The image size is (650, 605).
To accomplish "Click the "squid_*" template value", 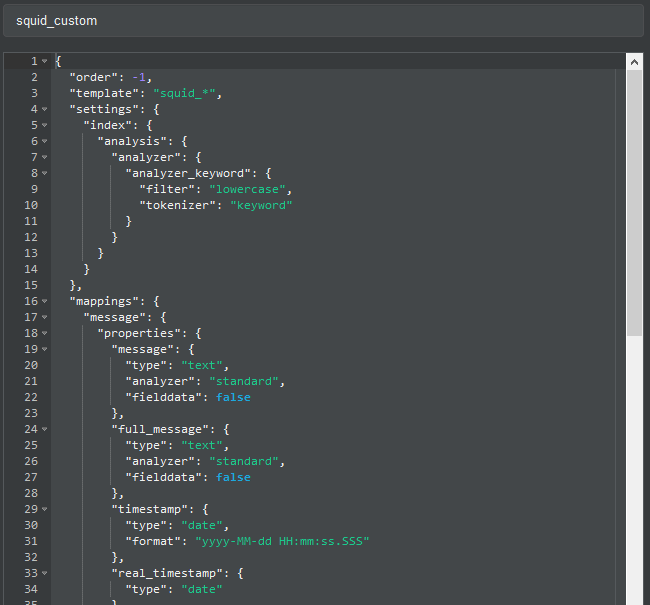I will point(184,93).
